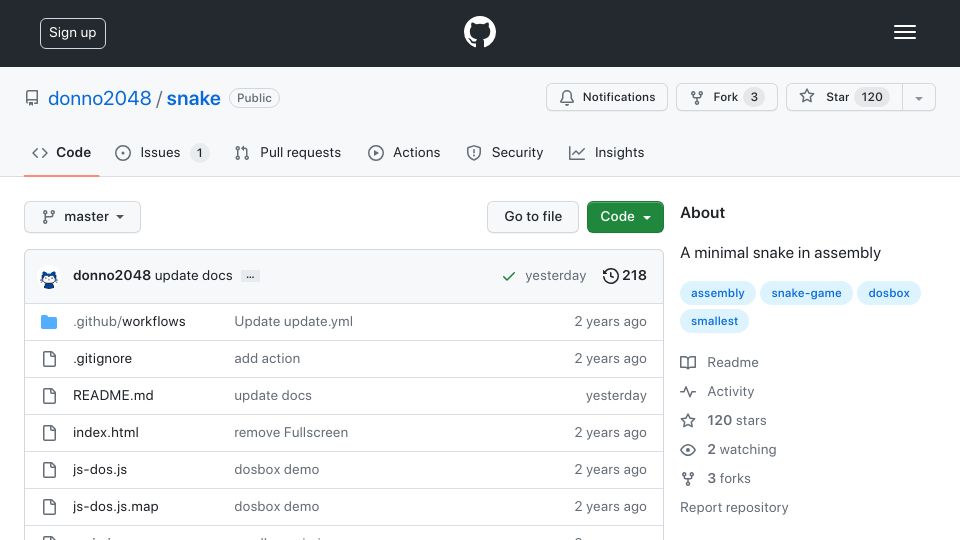The width and height of the screenshot is (960, 540).
Task: Open the .github/workflows folder
Action: click(x=129, y=321)
